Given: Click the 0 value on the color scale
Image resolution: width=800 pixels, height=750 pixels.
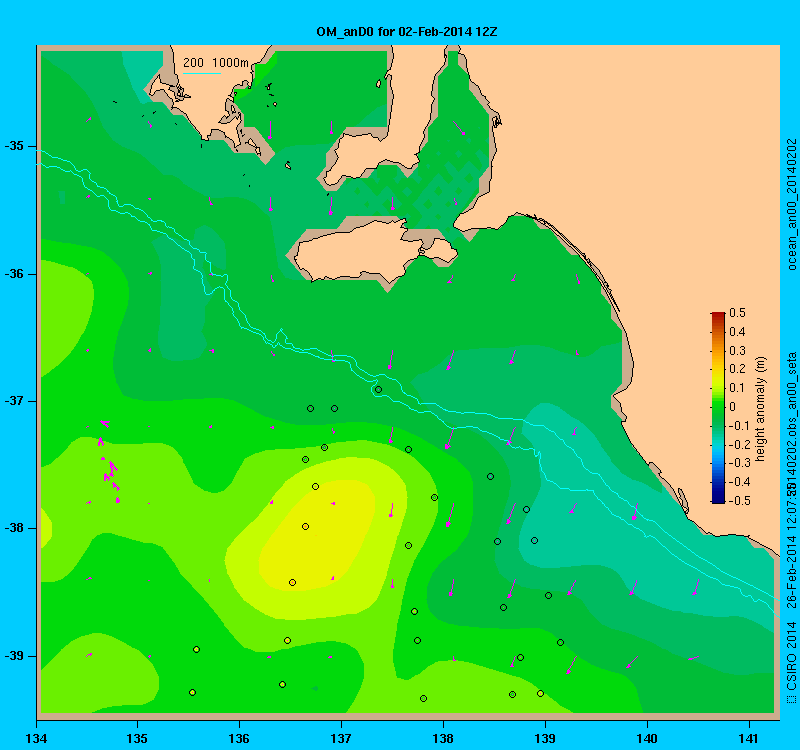Looking at the screenshot, I should click(733, 407).
